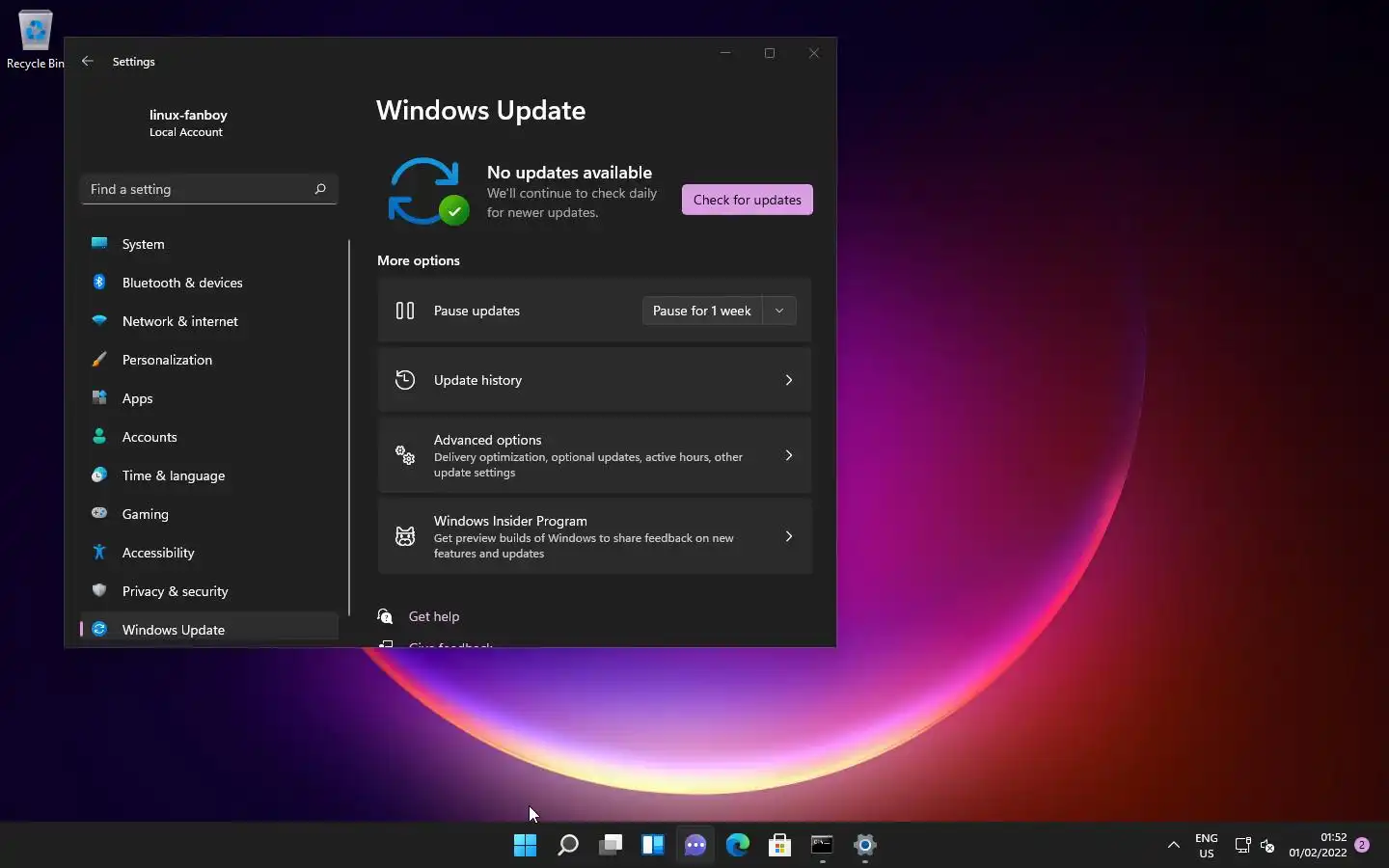Click the Gaming controller icon
This screenshot has width=1389, height=868.
(99, 513)
